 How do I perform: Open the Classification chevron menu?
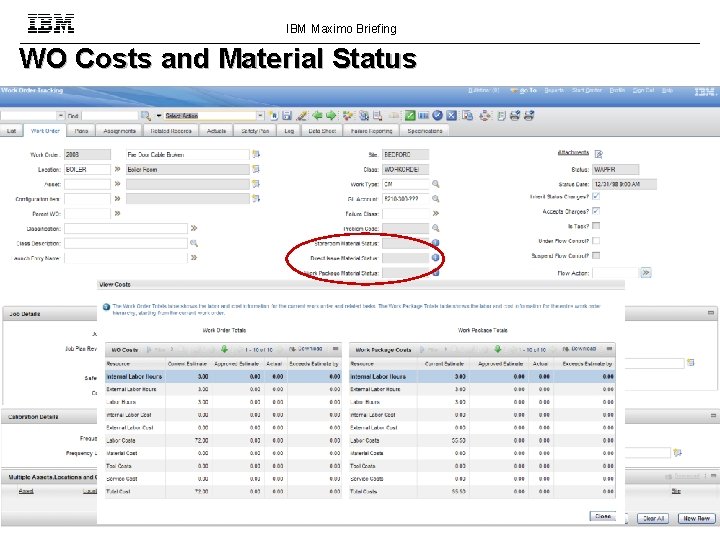194,228
